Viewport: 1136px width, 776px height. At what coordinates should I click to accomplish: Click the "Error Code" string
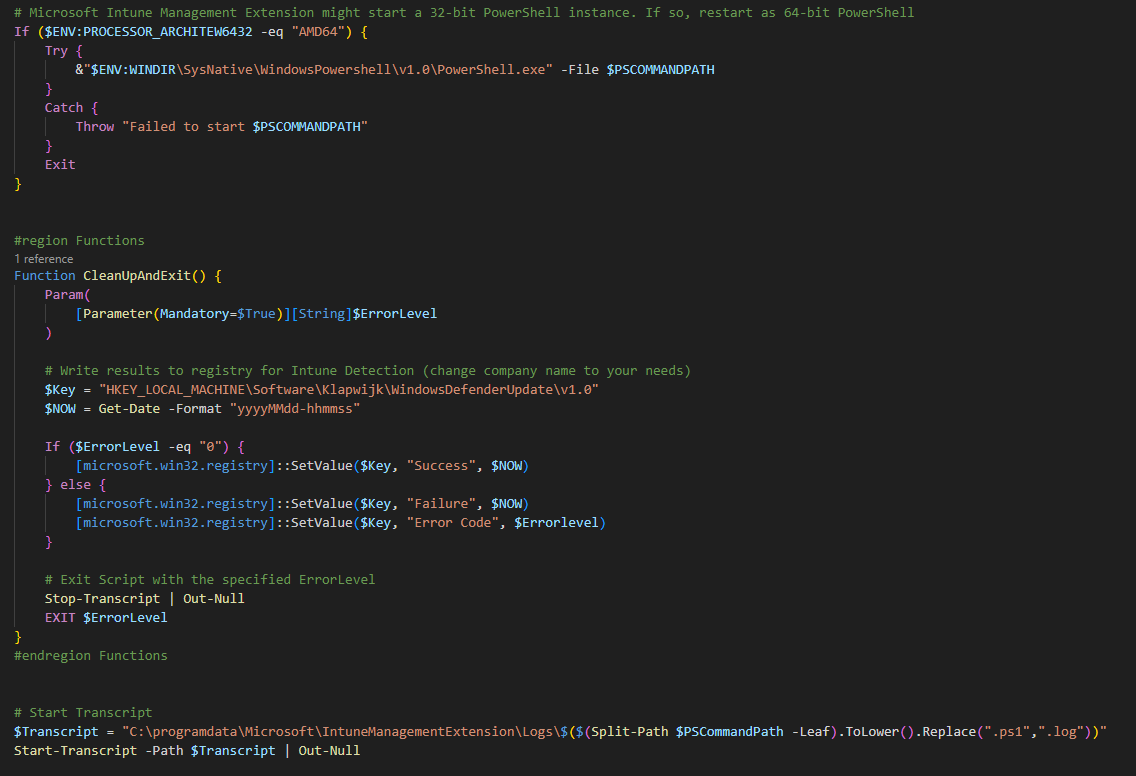click(452, 522)
